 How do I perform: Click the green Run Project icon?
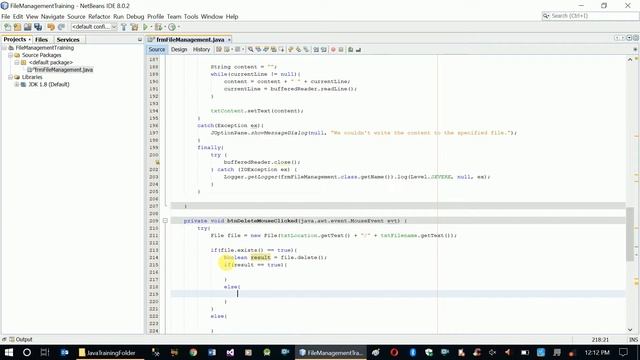[145, 27]
